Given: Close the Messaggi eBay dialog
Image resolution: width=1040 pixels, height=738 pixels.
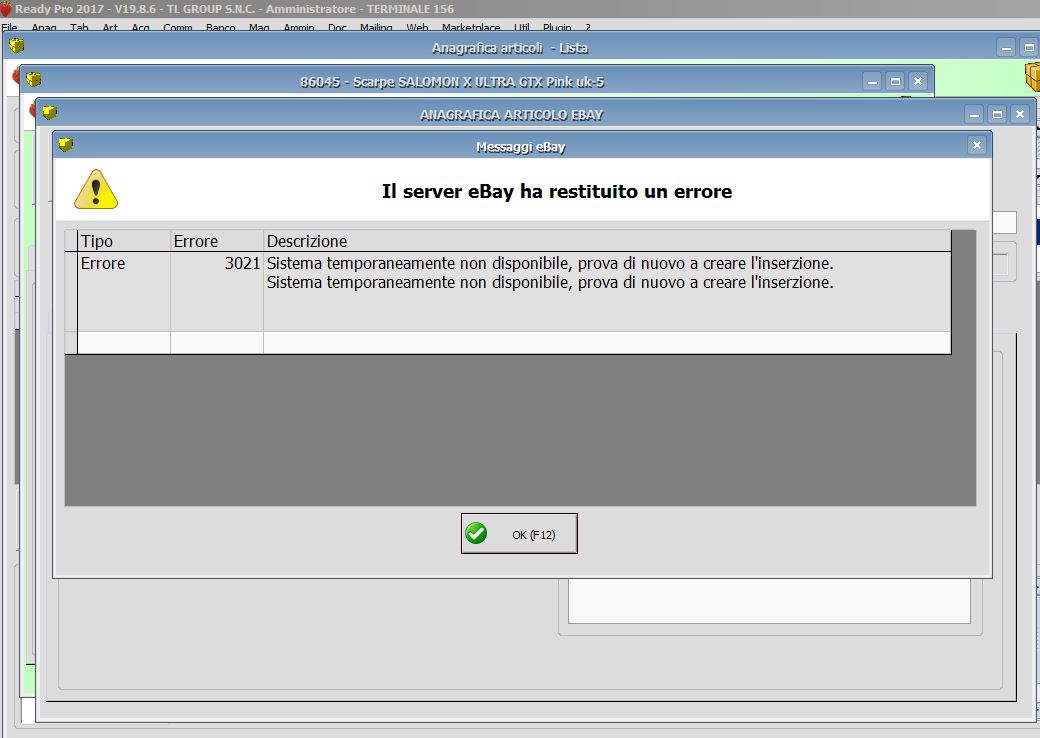Looking at the screenshot, I should pyautogui.click(x=976, y=145).
